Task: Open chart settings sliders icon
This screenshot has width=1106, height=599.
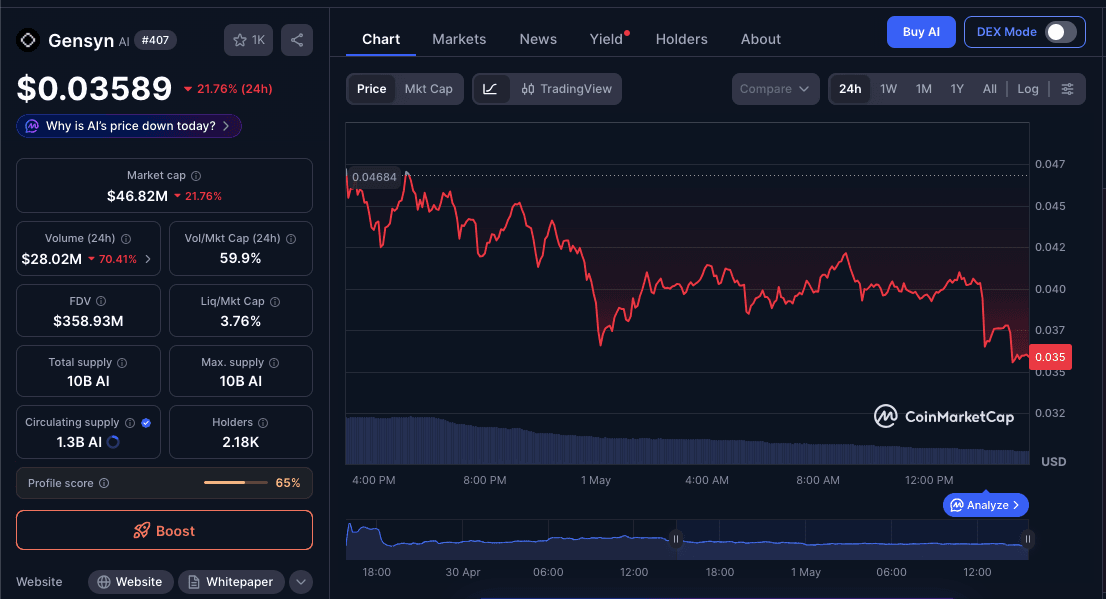Action: point(1067,89)
